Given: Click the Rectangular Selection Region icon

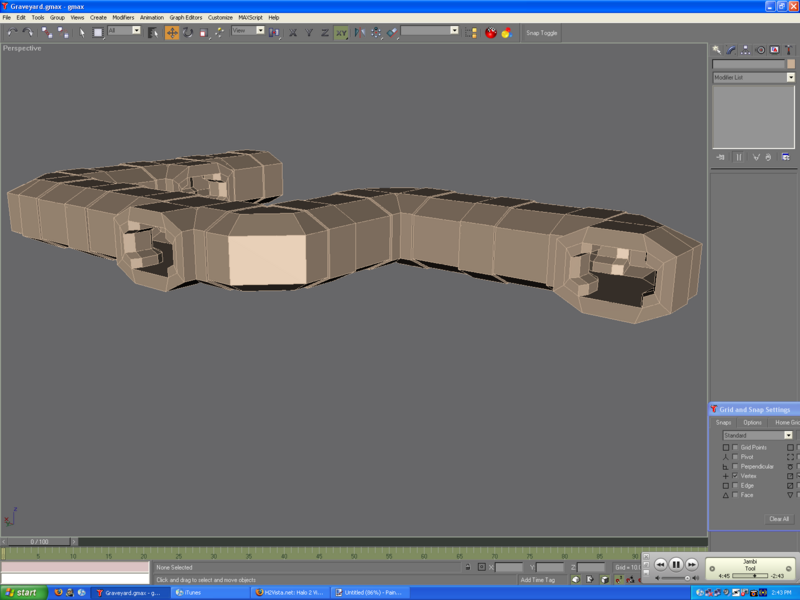Looking at the screenshot, I should click(97, 33).
